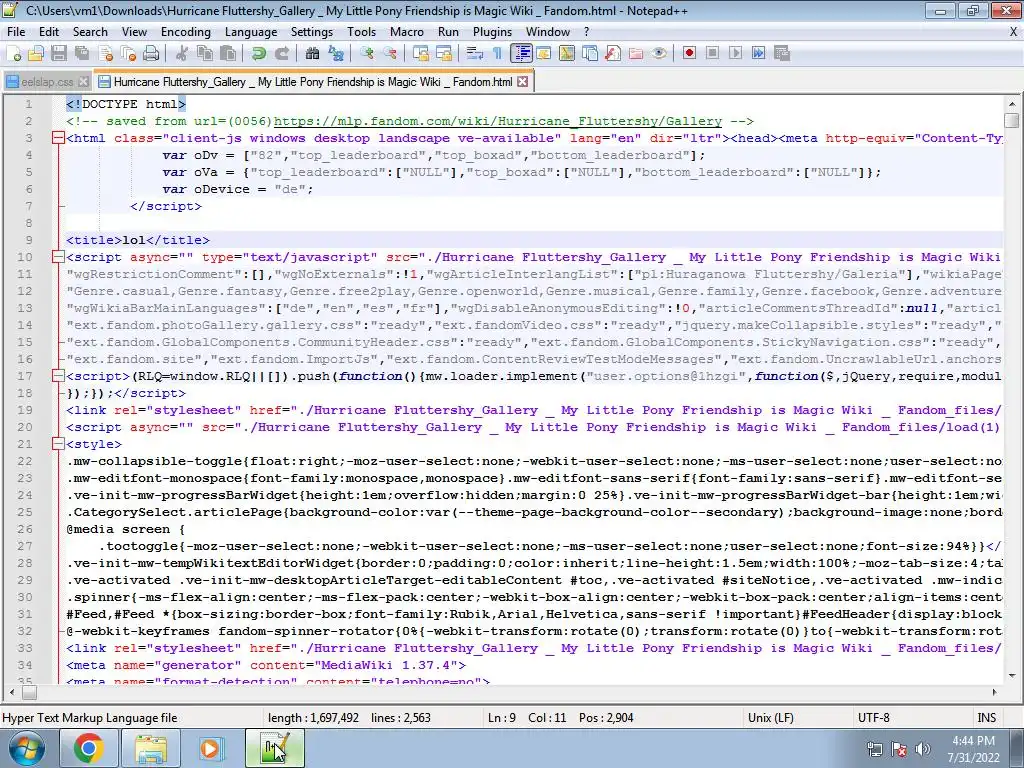Image resolution: width=1024 pixels, height=768 pixels.
Task: Click the Close All toolbar icon
Action: [129, 54]
